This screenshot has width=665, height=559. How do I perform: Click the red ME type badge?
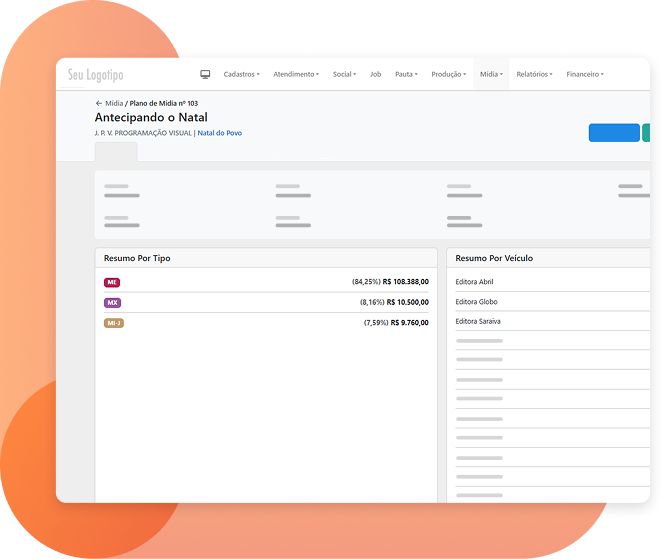[x=112, y=282]
